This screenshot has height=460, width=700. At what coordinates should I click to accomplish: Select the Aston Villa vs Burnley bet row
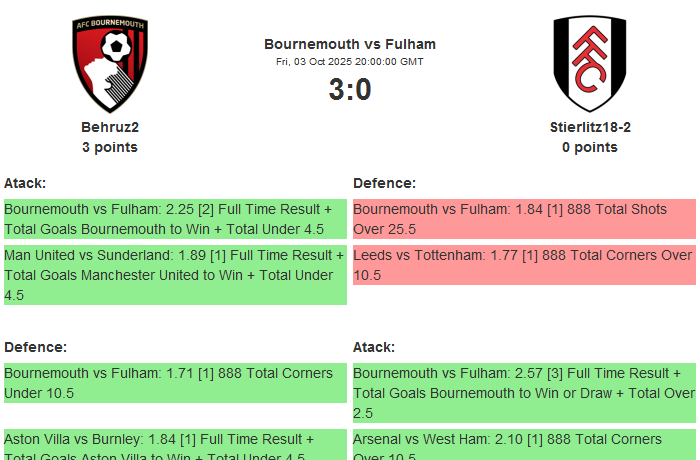pyautogui.click(x=175, y=445)
